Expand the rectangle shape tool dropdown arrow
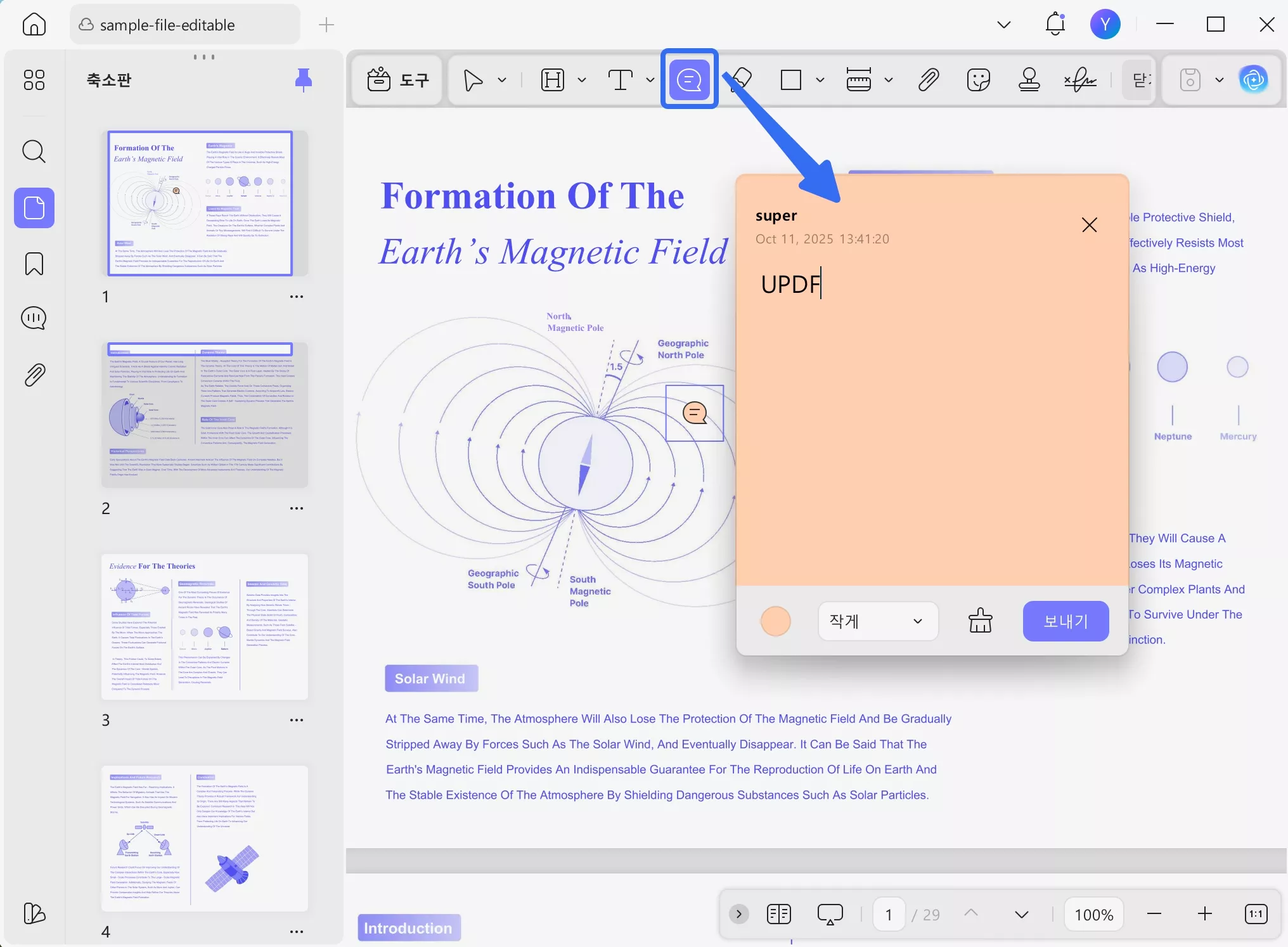The image size is (1288, 947). tap(820, 80)
